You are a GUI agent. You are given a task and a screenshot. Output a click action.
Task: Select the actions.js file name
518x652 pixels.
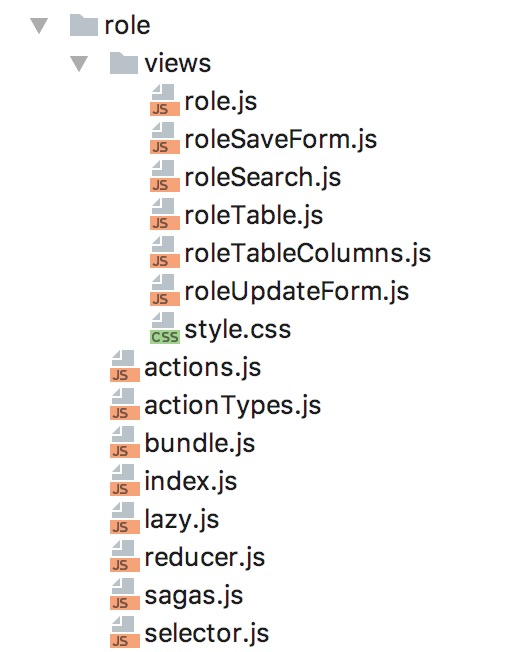pos(202,368)
